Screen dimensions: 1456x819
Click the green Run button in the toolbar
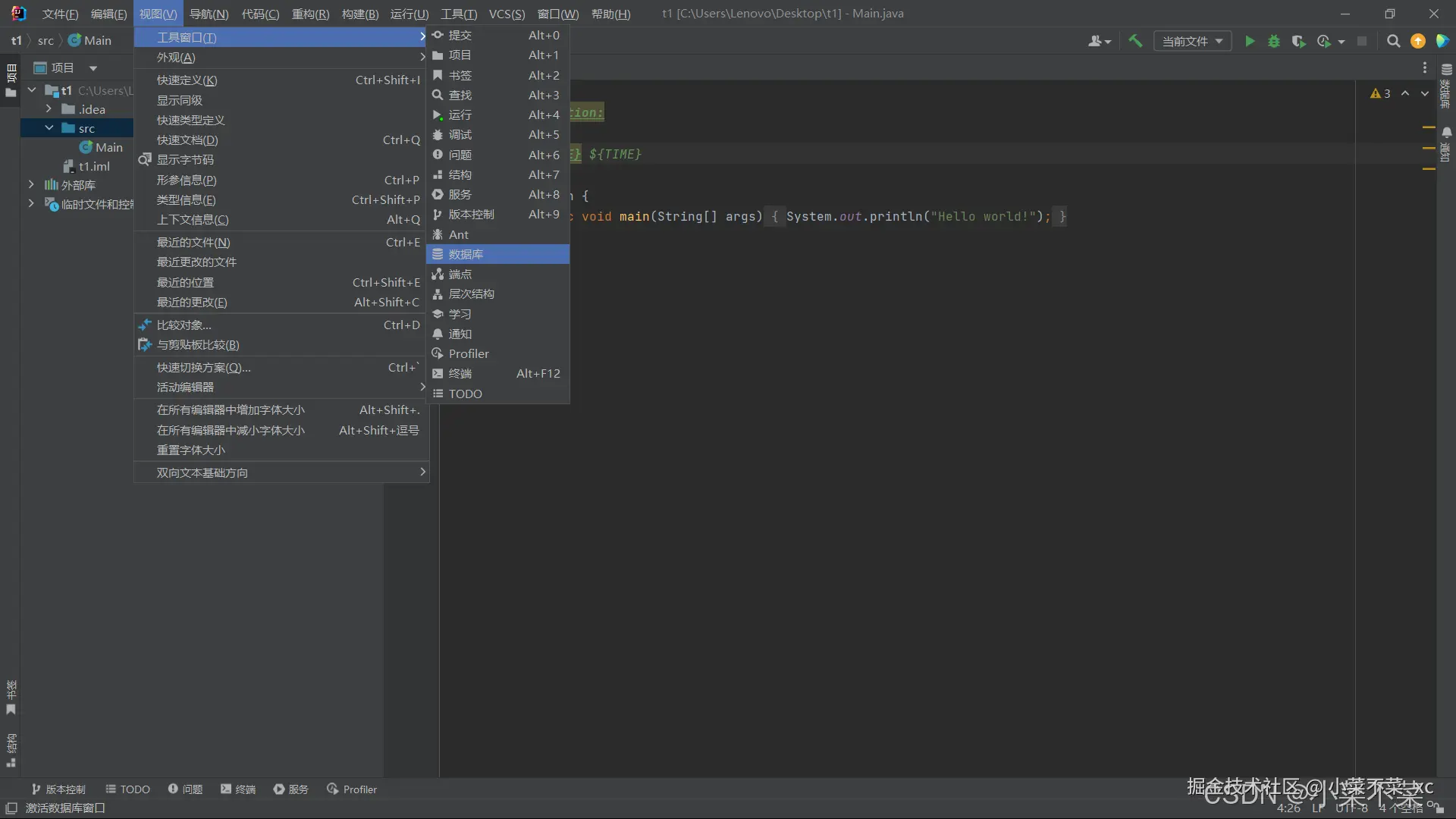(x=1250, y=41)
